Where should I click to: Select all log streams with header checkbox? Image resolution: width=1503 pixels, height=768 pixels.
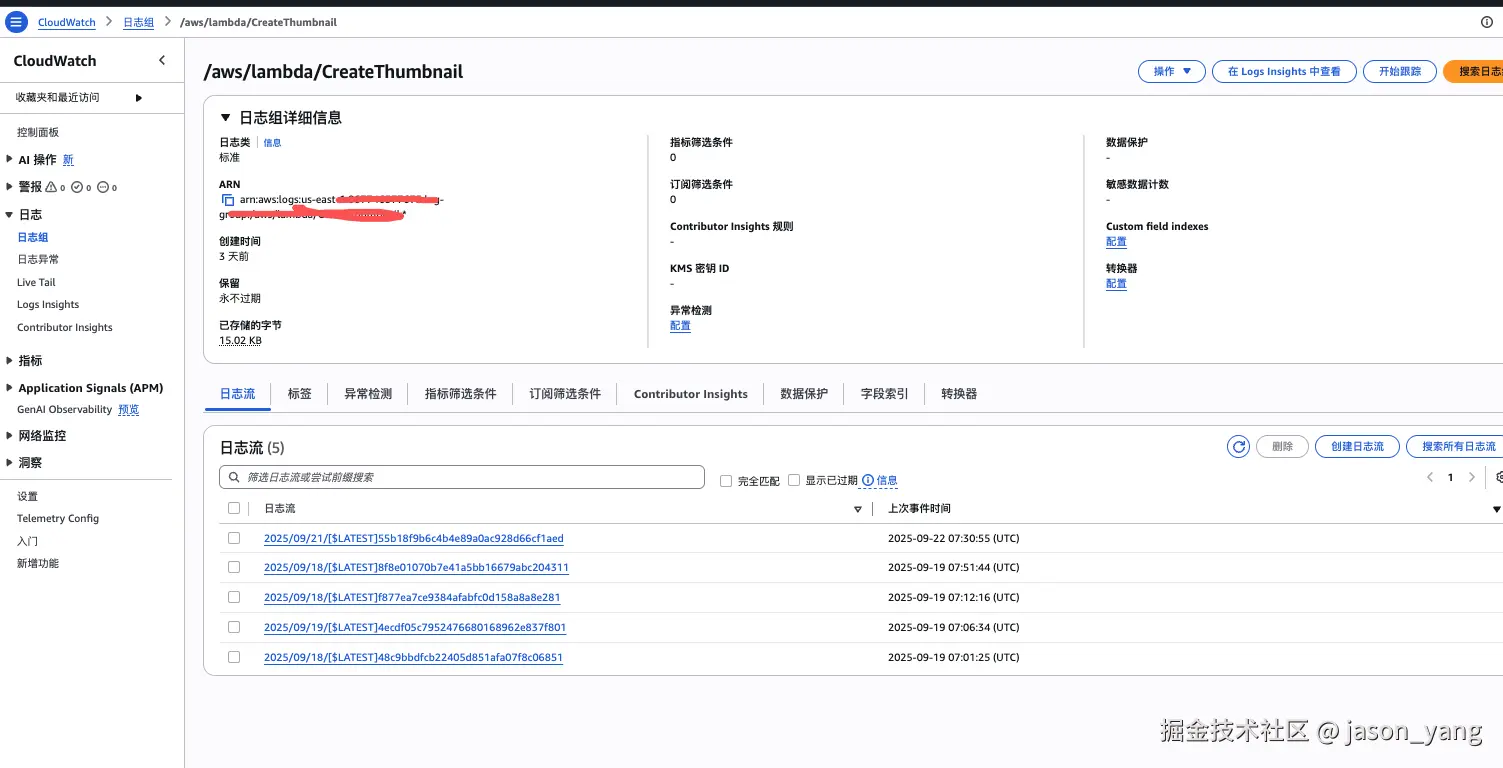234,508
